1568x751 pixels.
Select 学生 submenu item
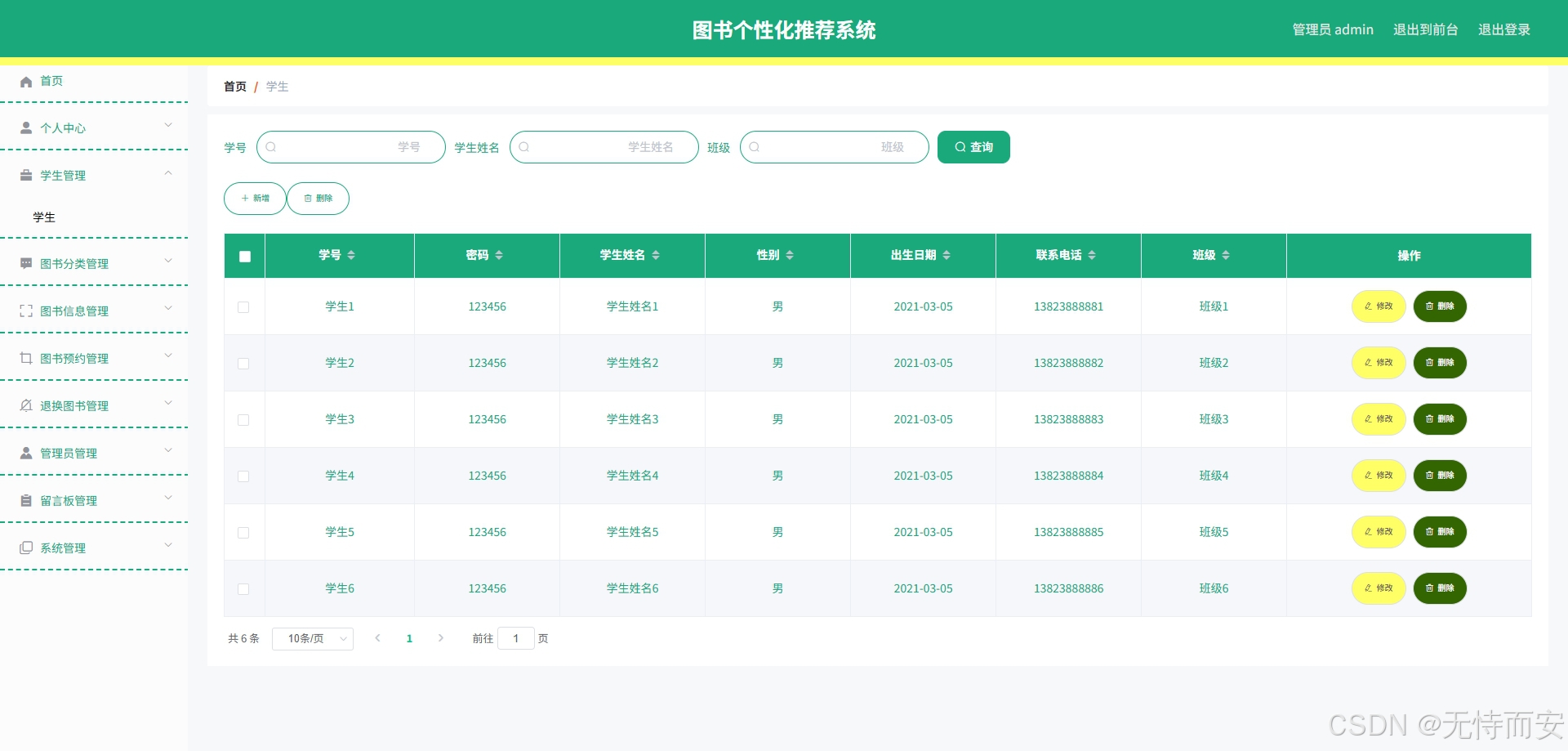[x=44, y=217]
